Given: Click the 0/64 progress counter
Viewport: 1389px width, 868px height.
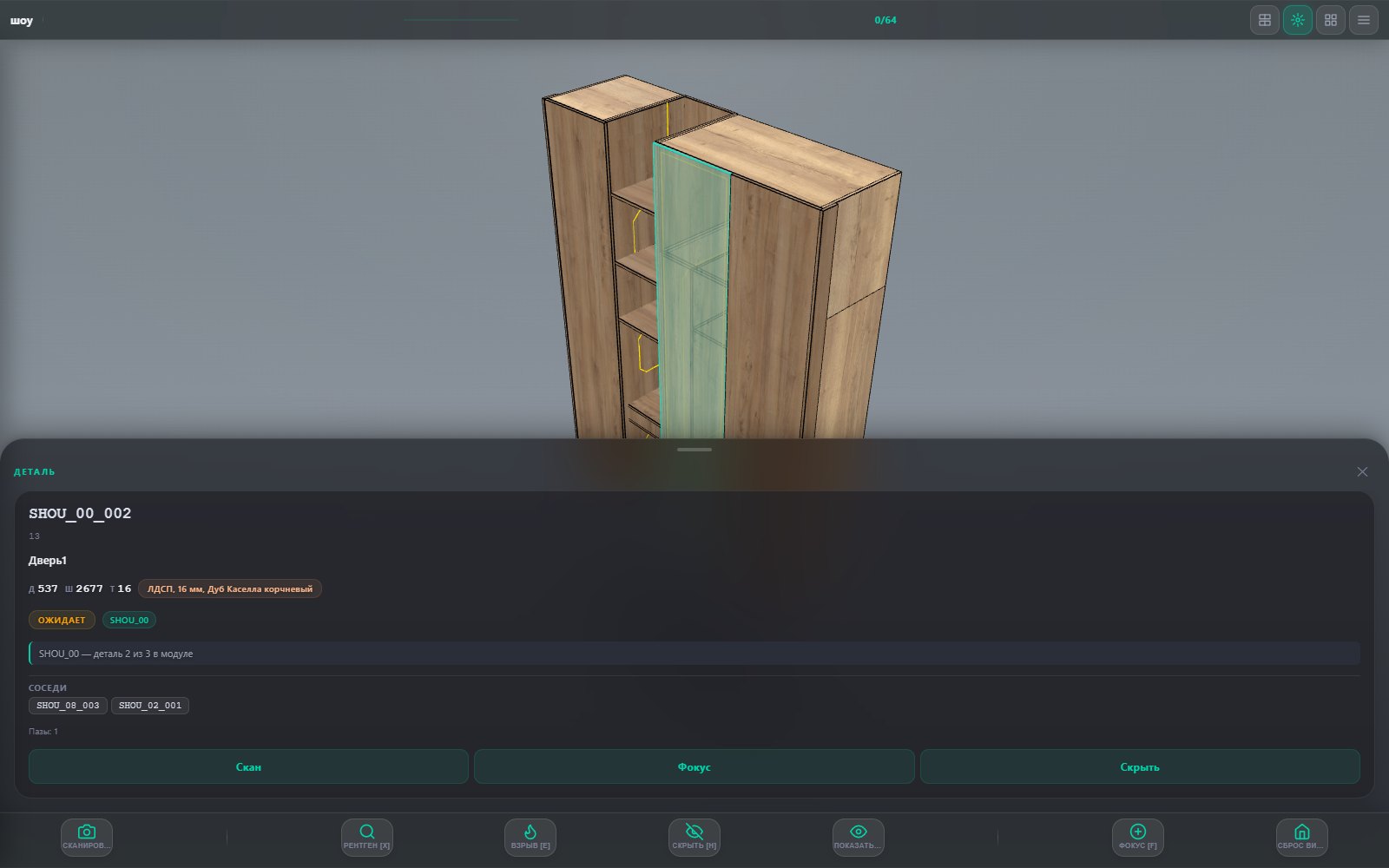Looking at the screenshot, I should pos(885,20).
